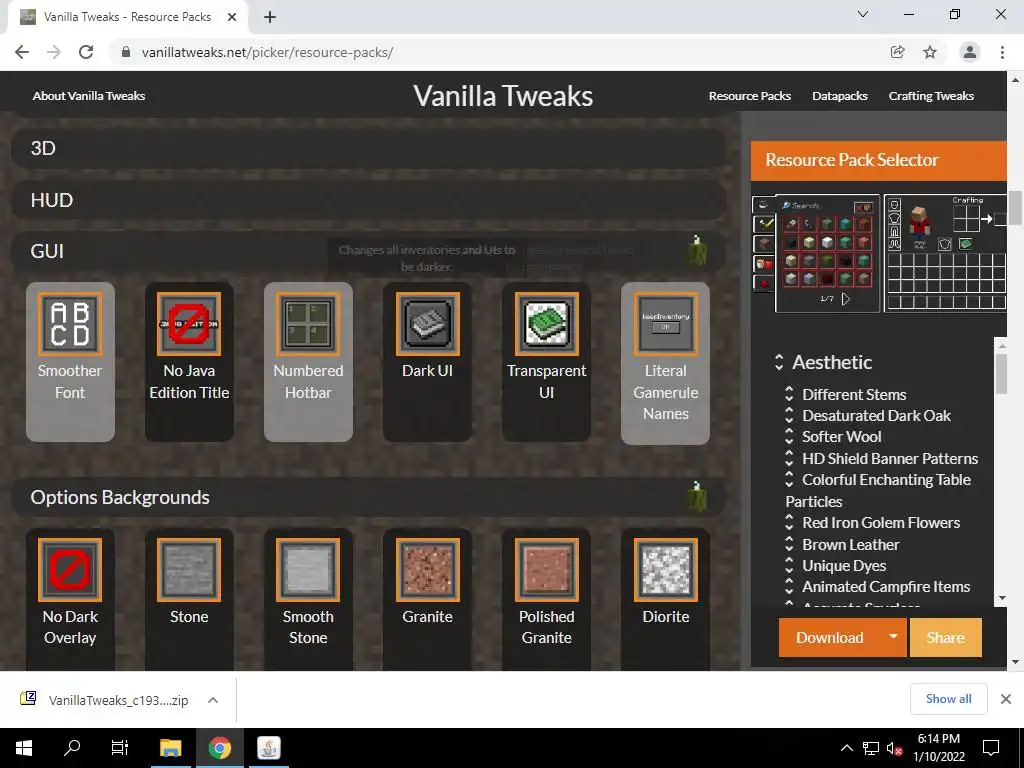Reorder the Aesthetic category handle

pos(778,362)
